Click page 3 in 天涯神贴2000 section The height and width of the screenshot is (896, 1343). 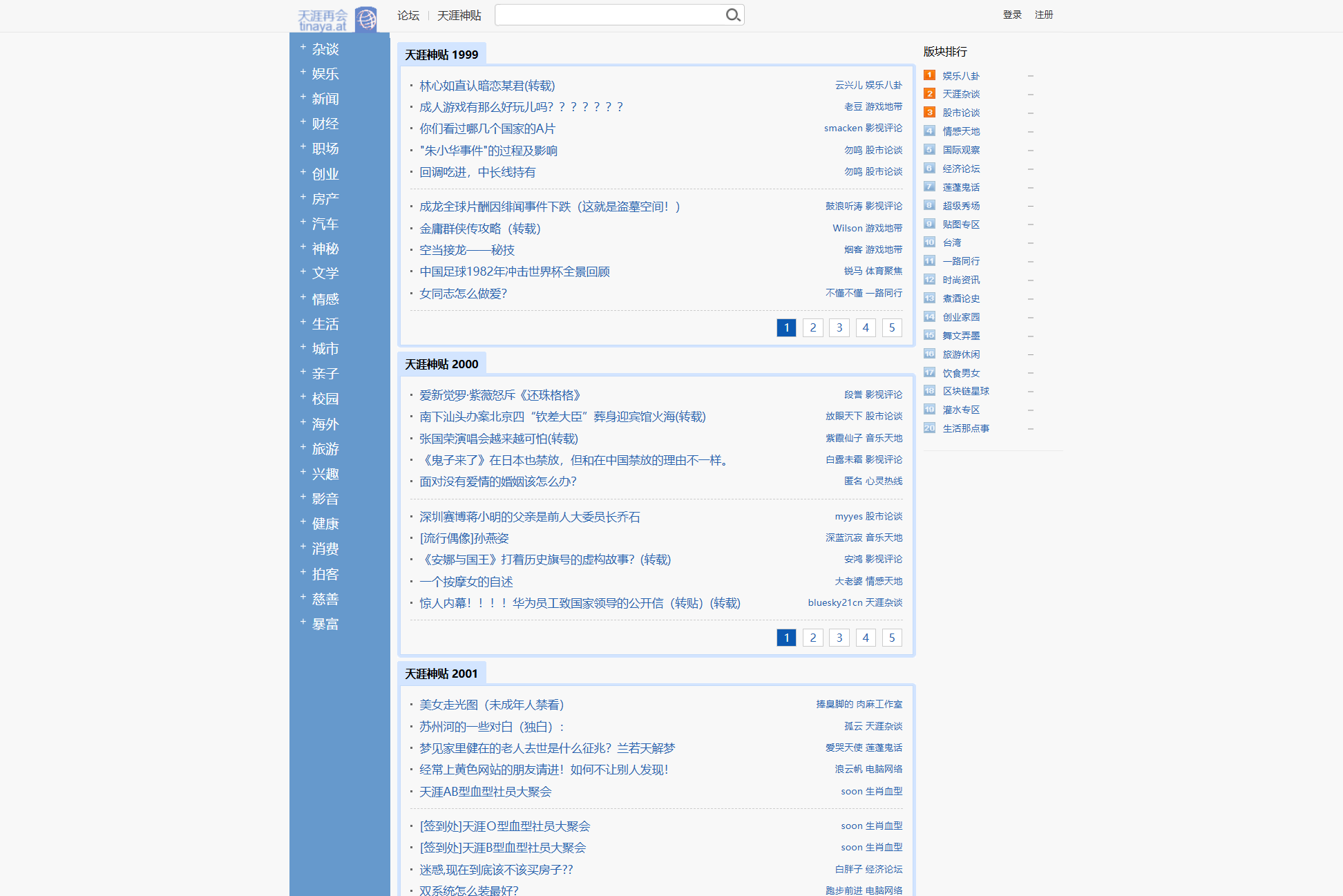click(839, 636)
